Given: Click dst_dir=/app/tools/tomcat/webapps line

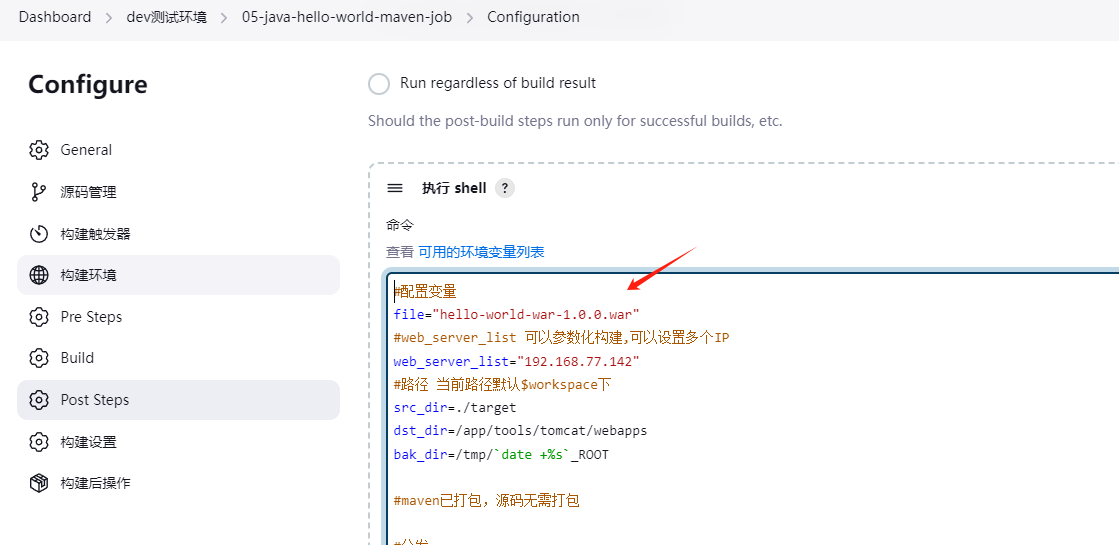Looking at the screenshot, I should pos(520,431).
